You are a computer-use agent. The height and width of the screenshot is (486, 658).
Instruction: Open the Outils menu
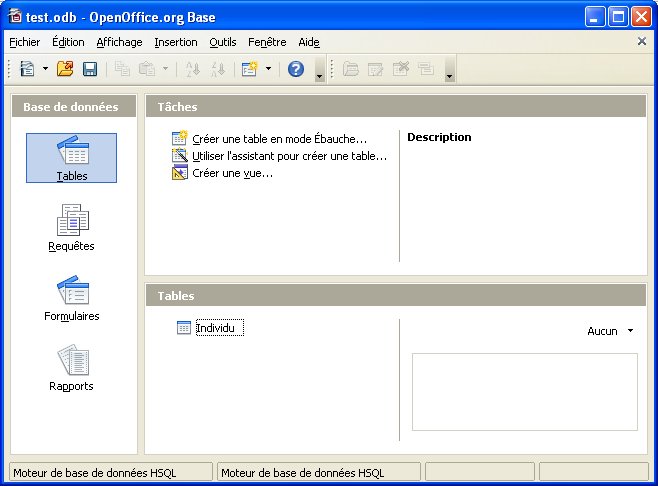coord(223,42)
